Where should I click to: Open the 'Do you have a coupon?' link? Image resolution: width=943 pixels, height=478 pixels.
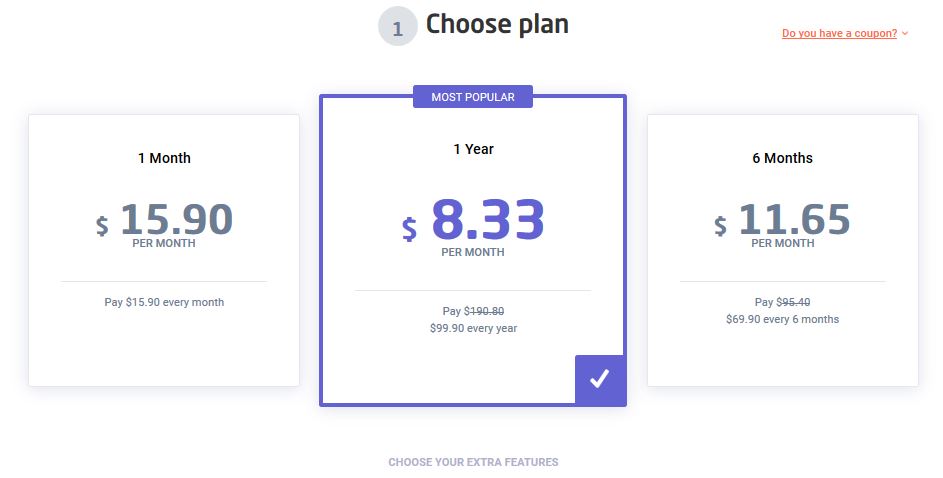coord(839,33)
